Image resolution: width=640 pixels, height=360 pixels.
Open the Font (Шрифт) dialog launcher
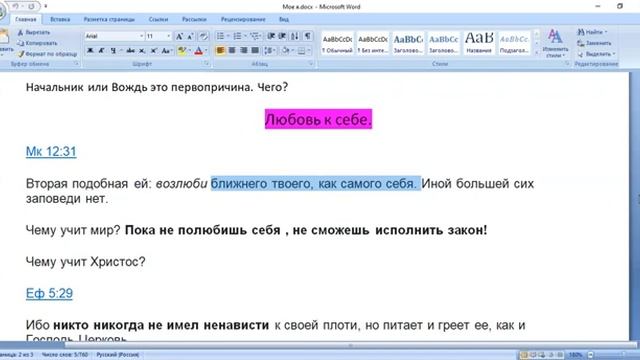(x=207, y=64)
